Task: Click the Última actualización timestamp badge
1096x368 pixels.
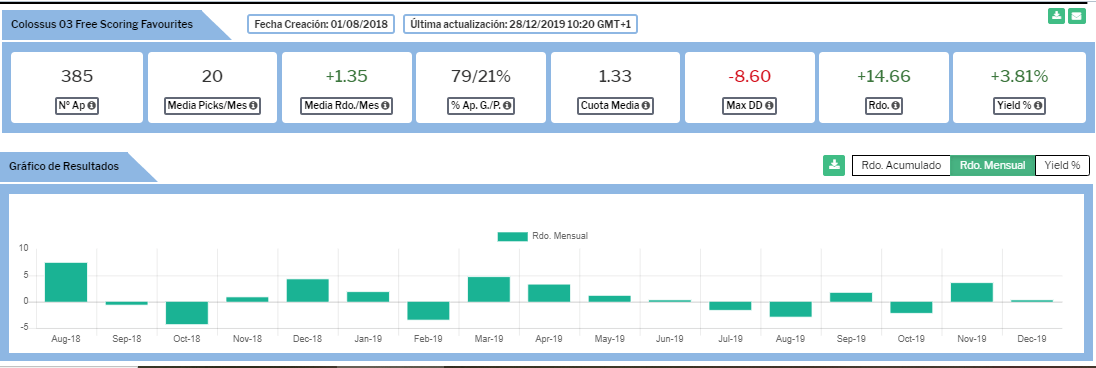Action: click(521, 24)
